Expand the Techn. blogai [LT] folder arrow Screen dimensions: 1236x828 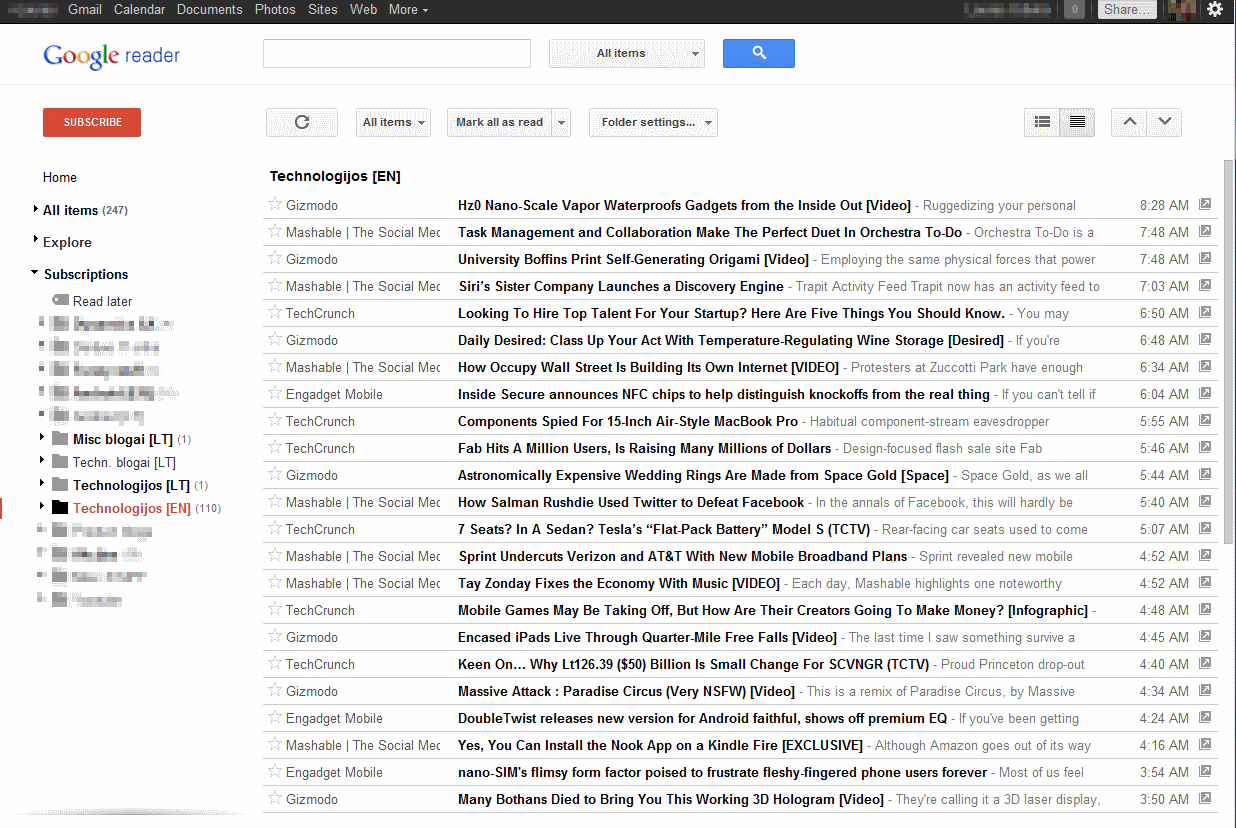coord(41,461)
